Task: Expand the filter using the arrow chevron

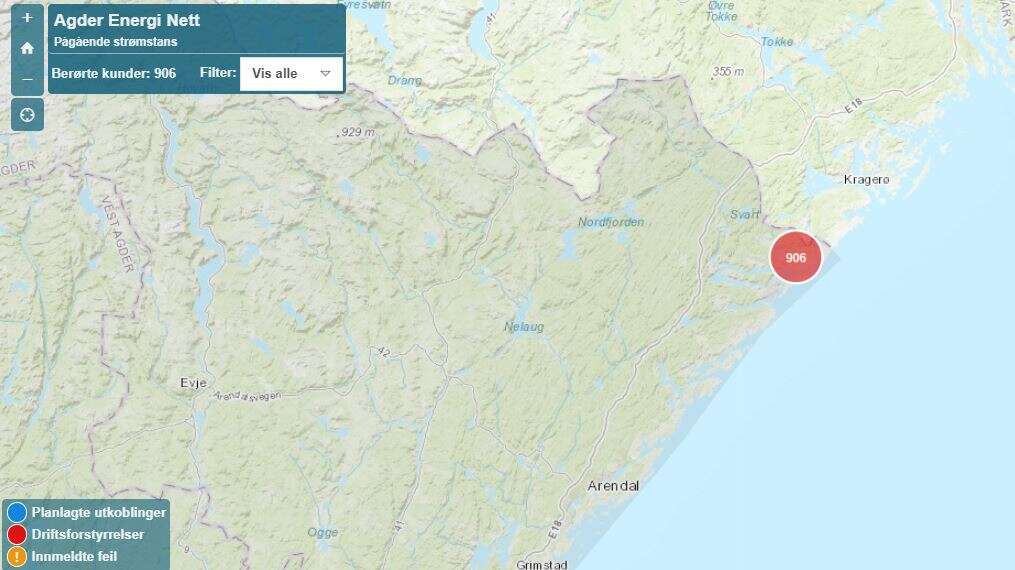Action: click(x=326, y=74)
